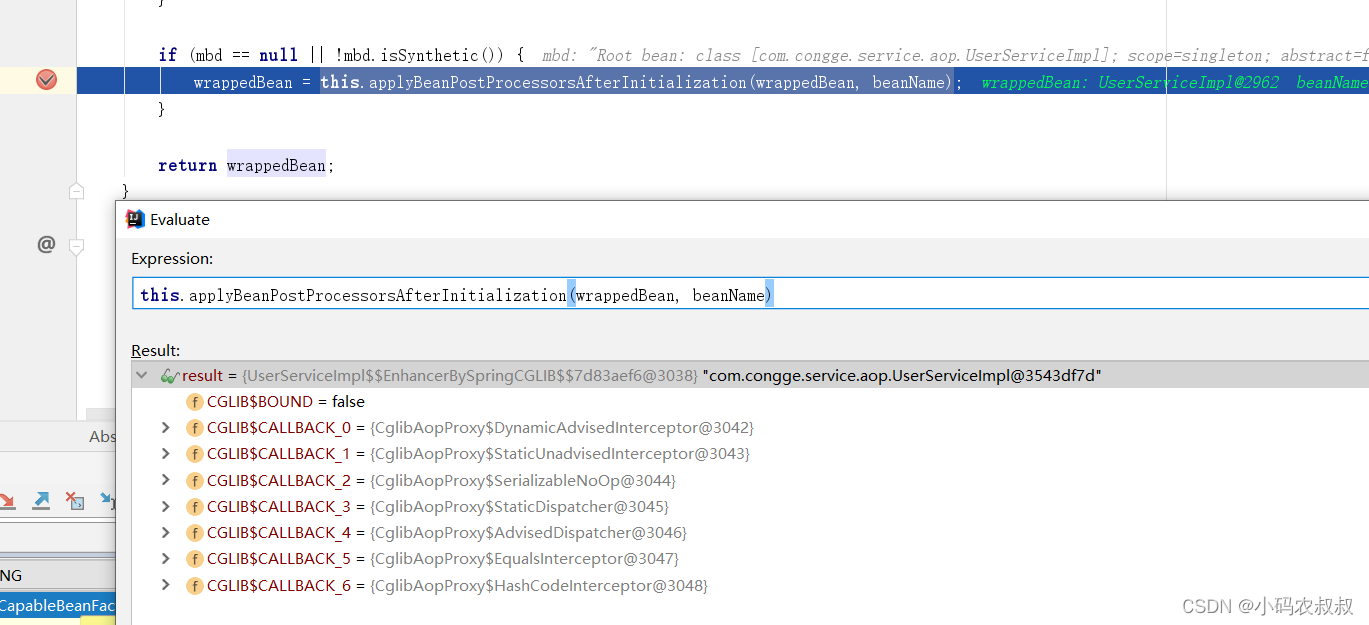Click field icon of CGLIB$CALLBACK_2
This screenshot has height=625, width=1369.
(195, 480)
